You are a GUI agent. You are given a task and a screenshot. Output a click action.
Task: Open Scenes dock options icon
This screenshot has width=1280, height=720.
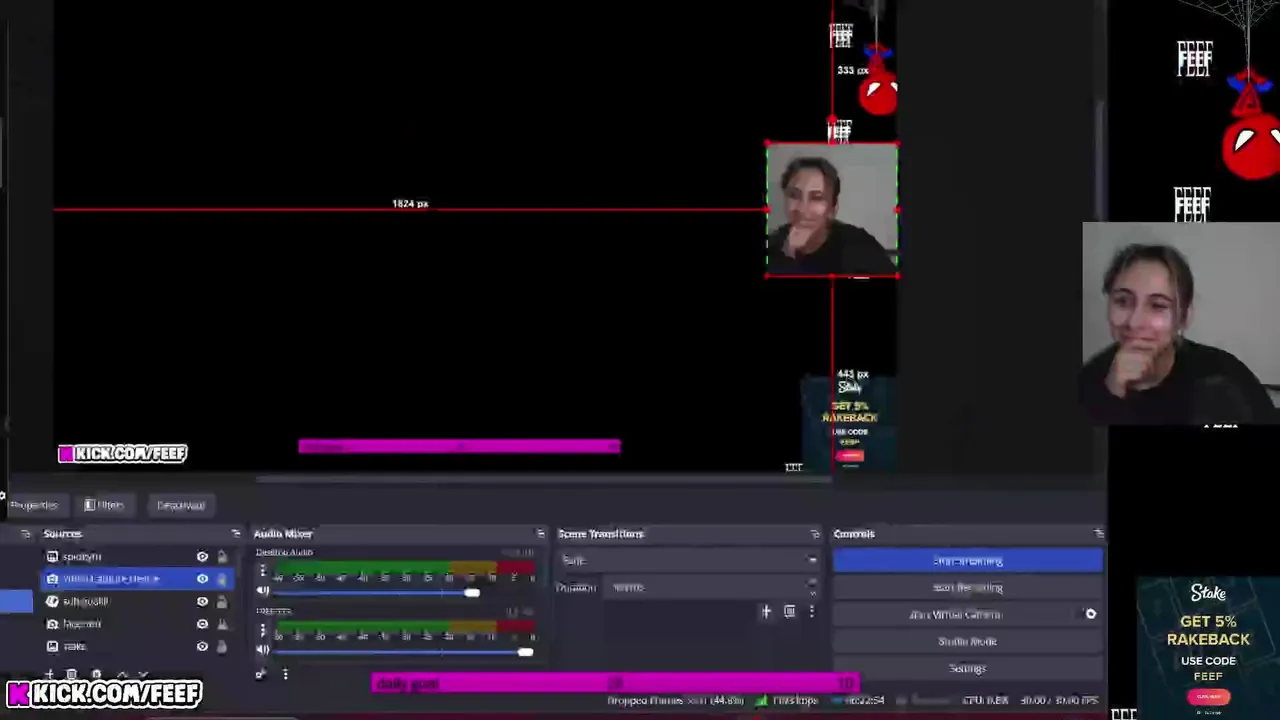pos(25,533)
